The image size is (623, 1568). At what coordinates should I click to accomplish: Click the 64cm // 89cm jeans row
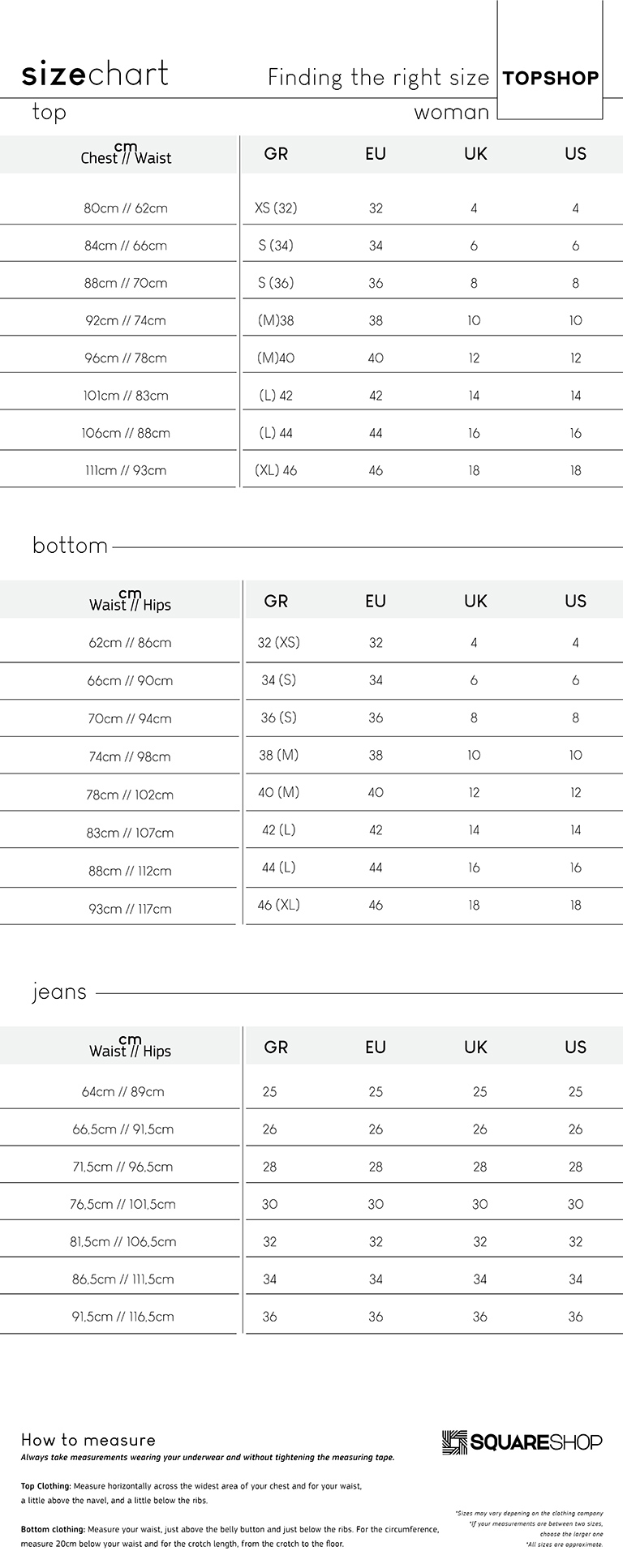tap(311, 1091)
